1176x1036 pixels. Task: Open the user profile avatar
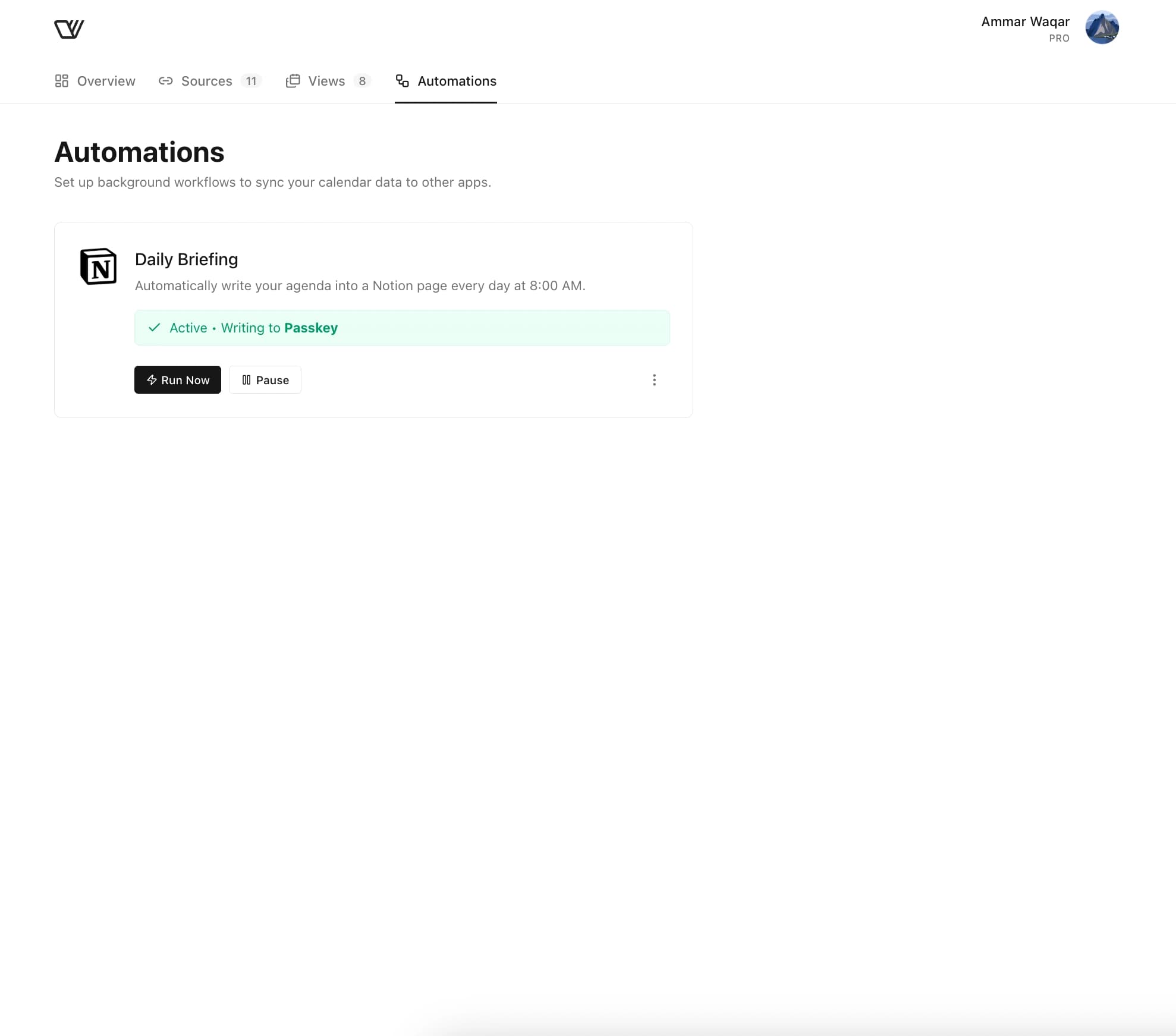pyautogui.click(x=1102, y=28)
